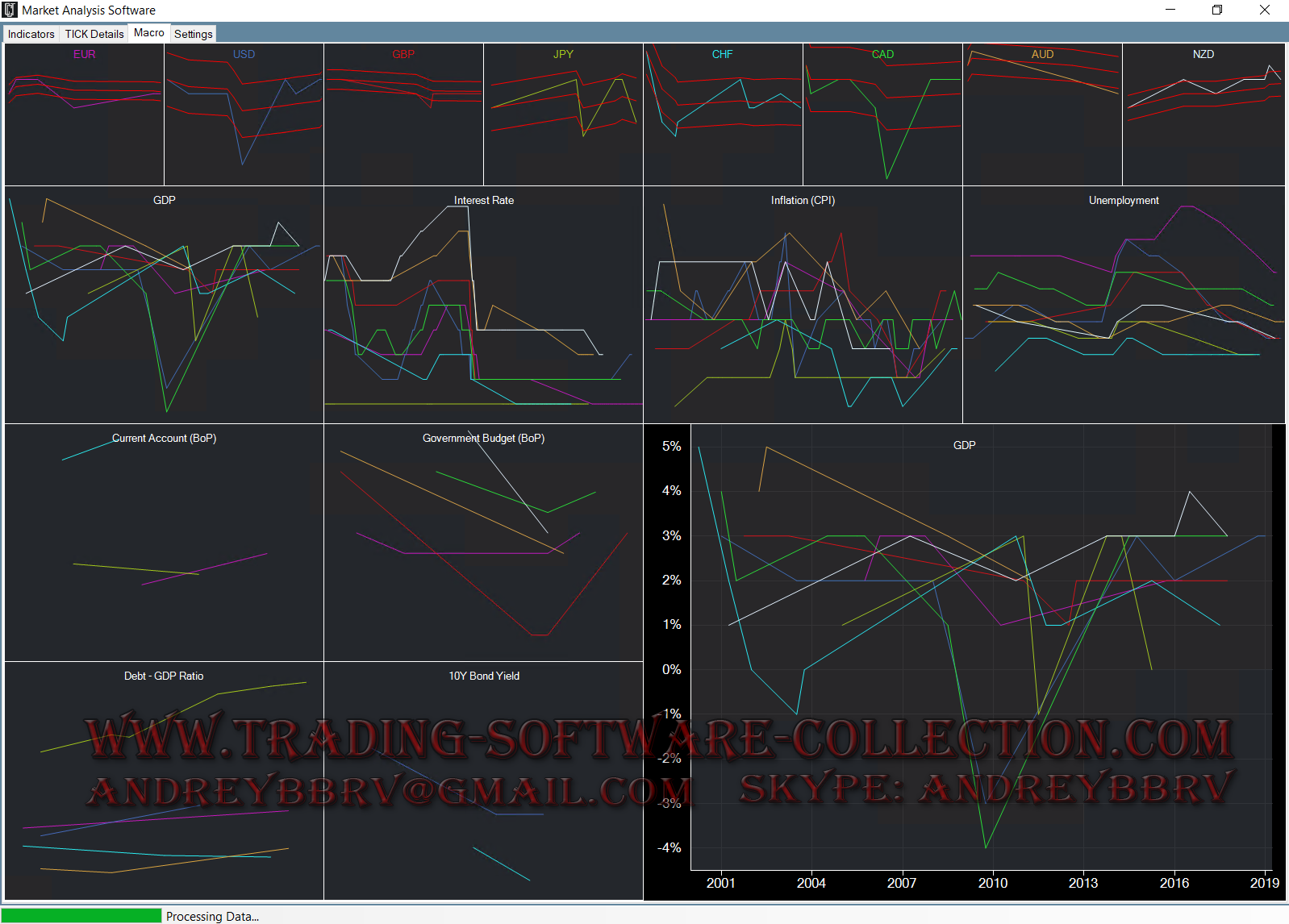Open the JPY currency chart panel
This screenshot has width=1289, height=924.
(563, 114)
